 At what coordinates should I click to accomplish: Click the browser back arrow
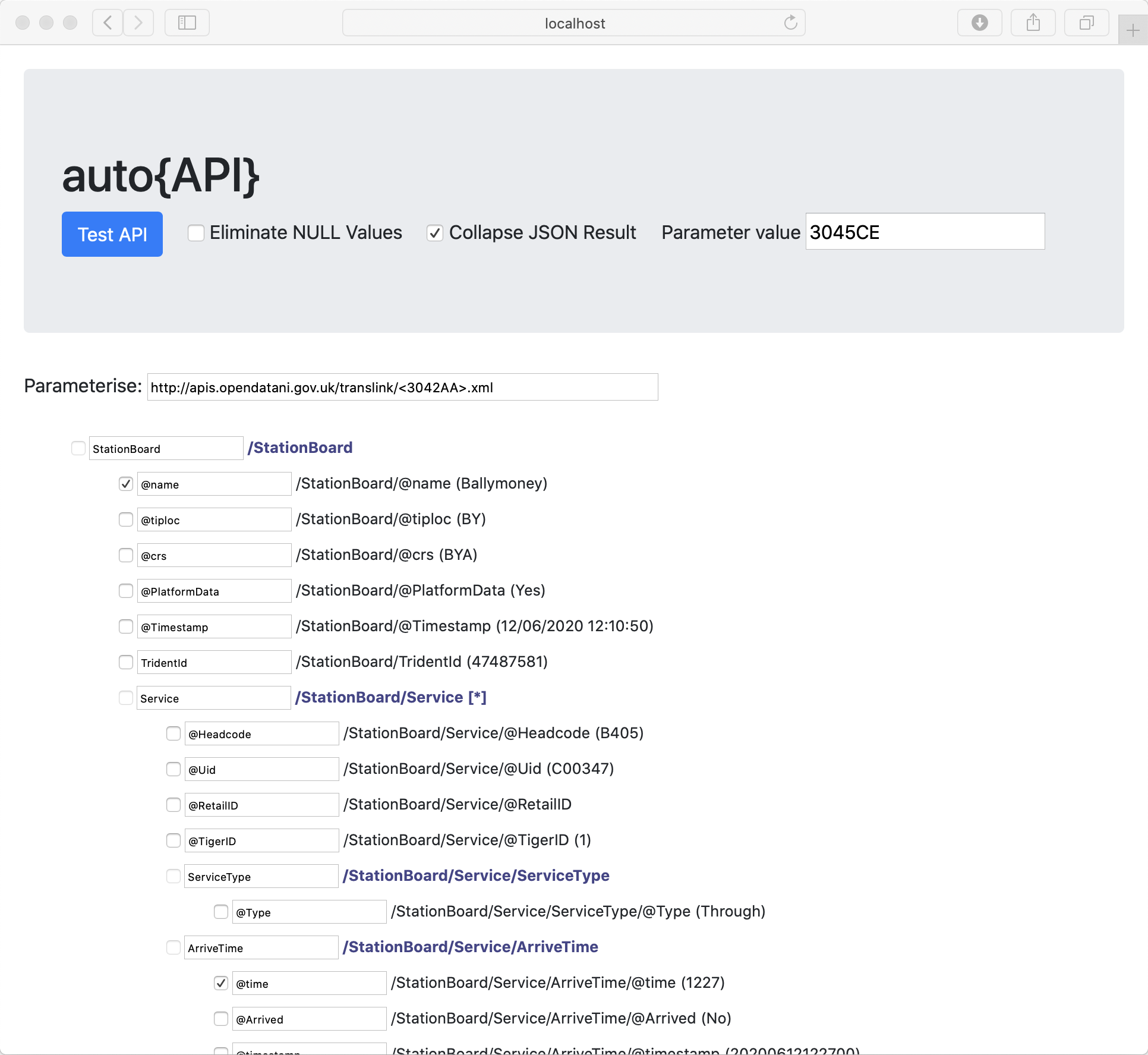pos(108,23)
